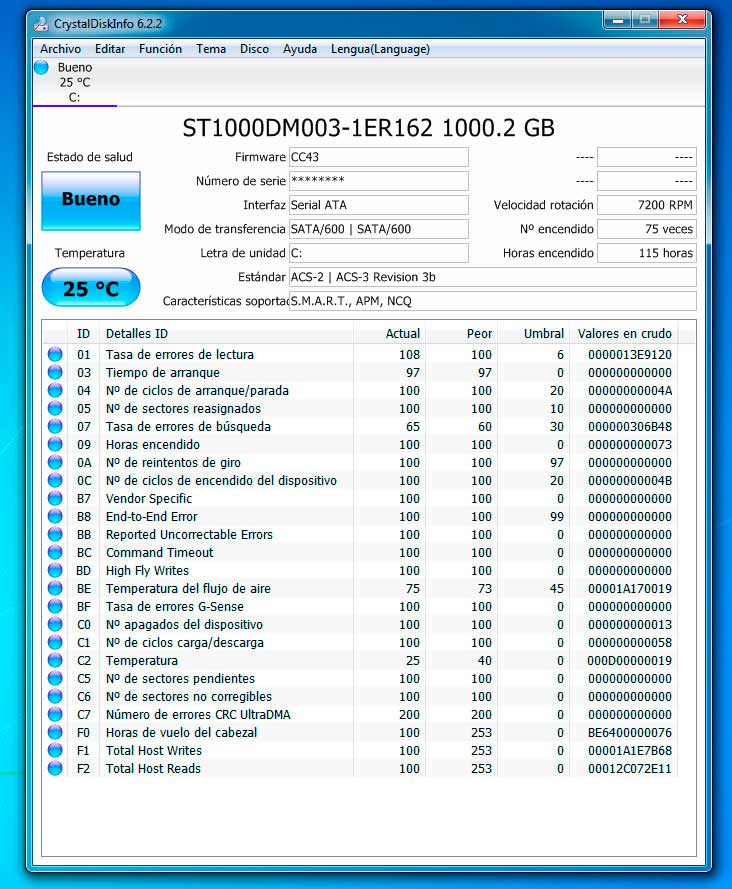Click status icon for Command Timeout row
Viewport: 732px width, 889px height.
click(55, 552)
